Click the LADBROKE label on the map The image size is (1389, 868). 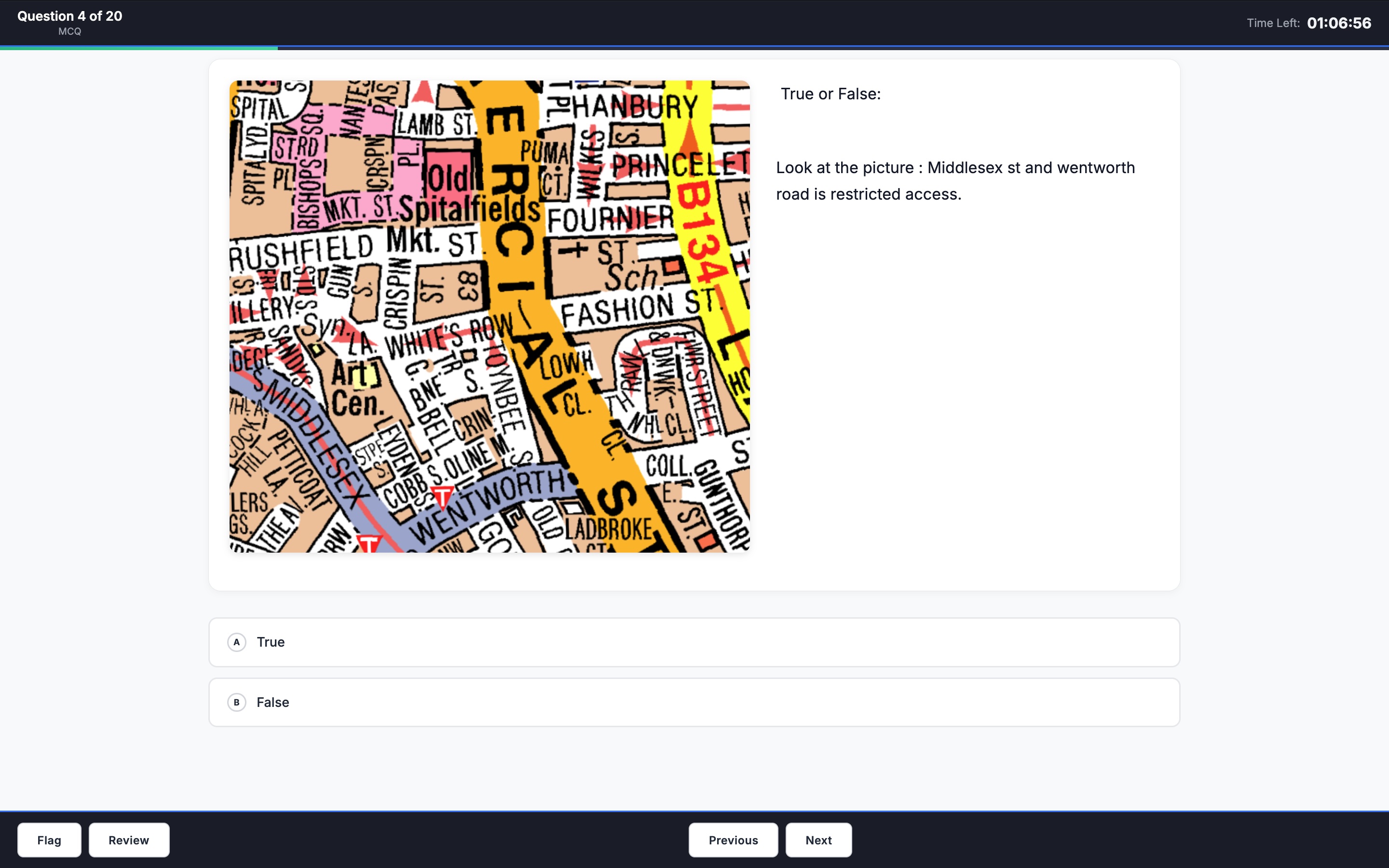click(608, 529)
